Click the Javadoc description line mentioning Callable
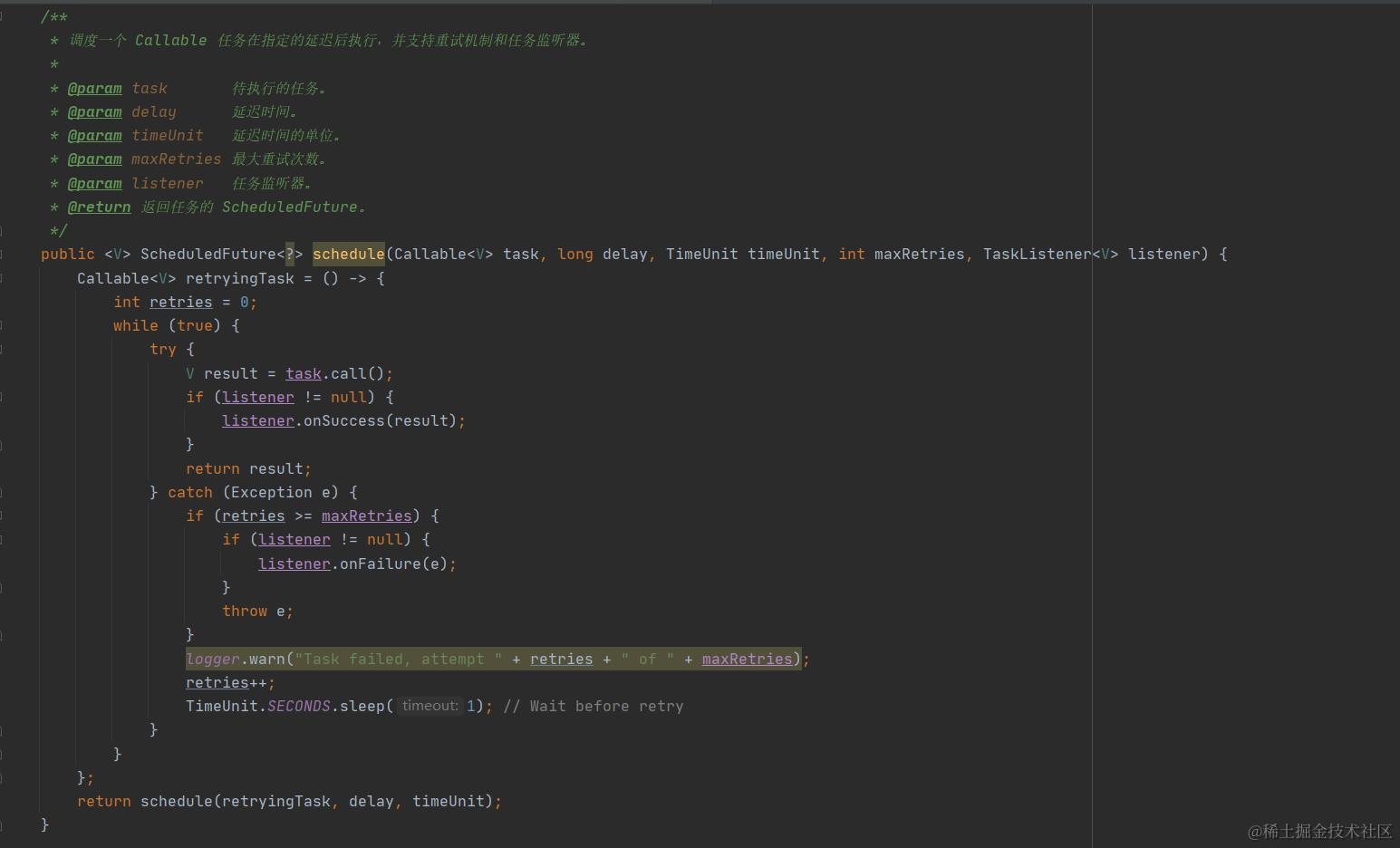The height and width of the screenshot is (848, 1400). [319, 41]
